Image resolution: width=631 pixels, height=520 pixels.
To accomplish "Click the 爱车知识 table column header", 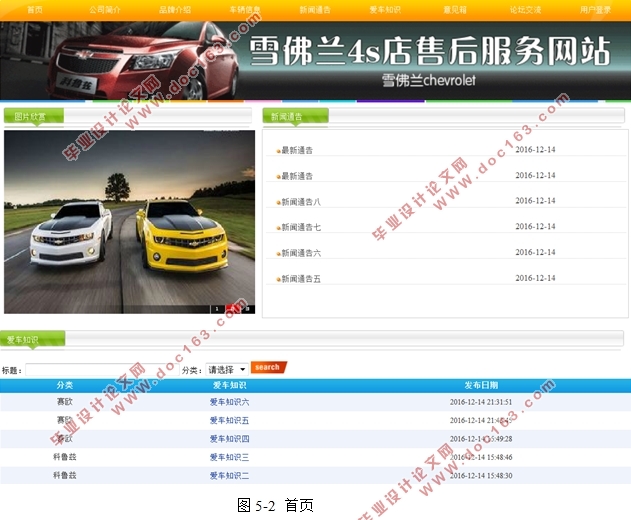I will tap(229, 385).
